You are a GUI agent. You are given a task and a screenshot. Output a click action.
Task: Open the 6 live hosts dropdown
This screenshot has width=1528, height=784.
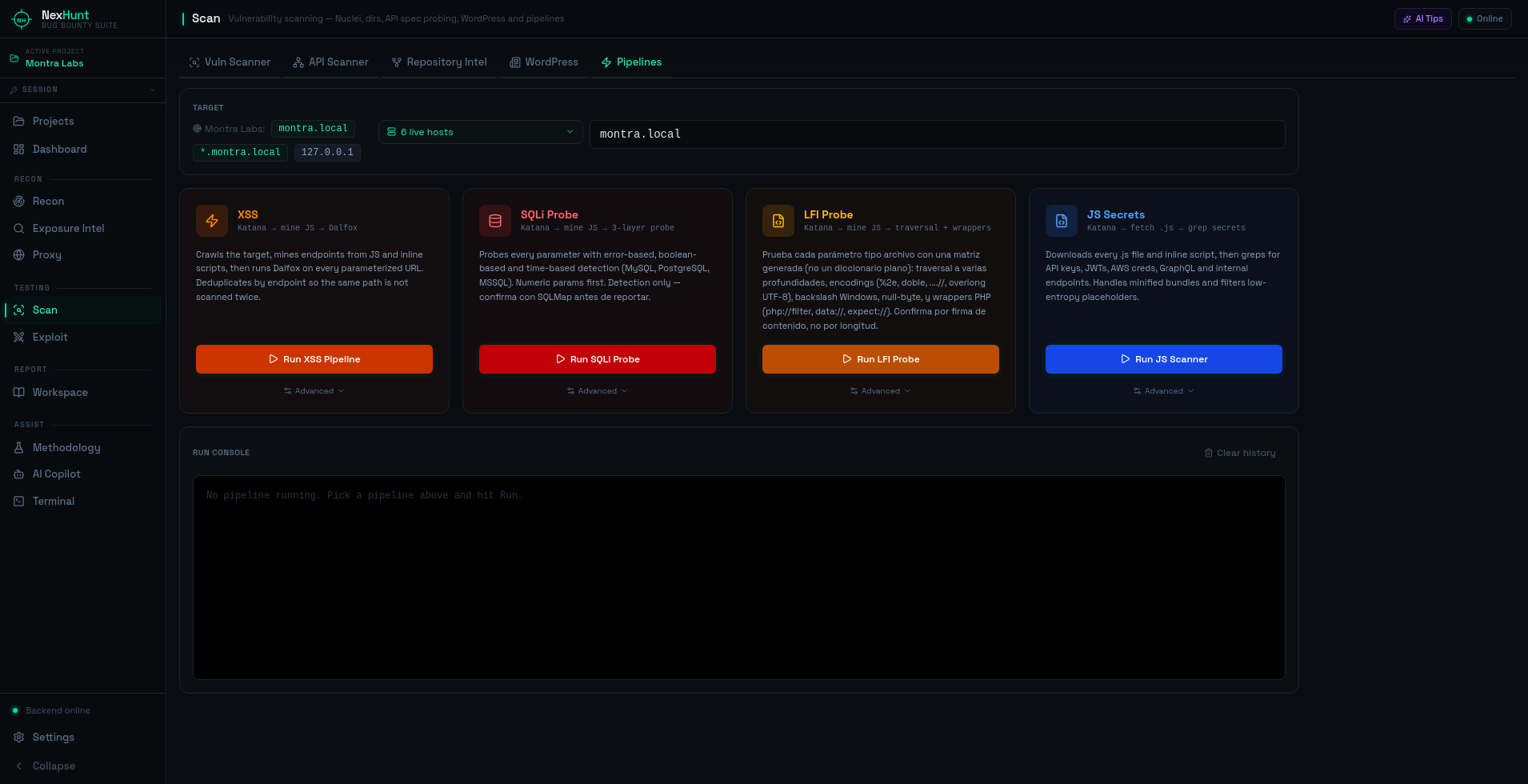(481, 132)
